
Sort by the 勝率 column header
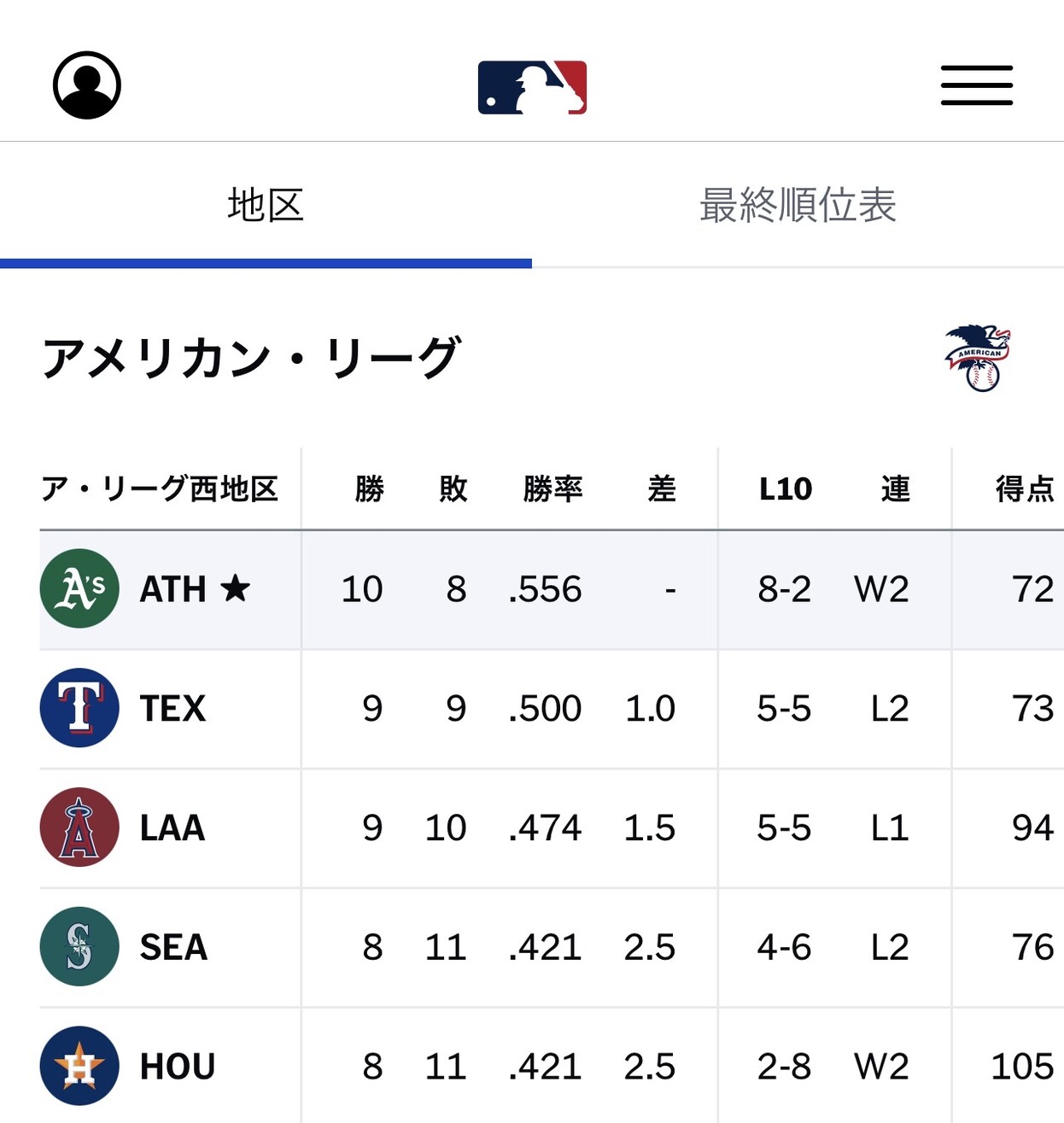552,489
